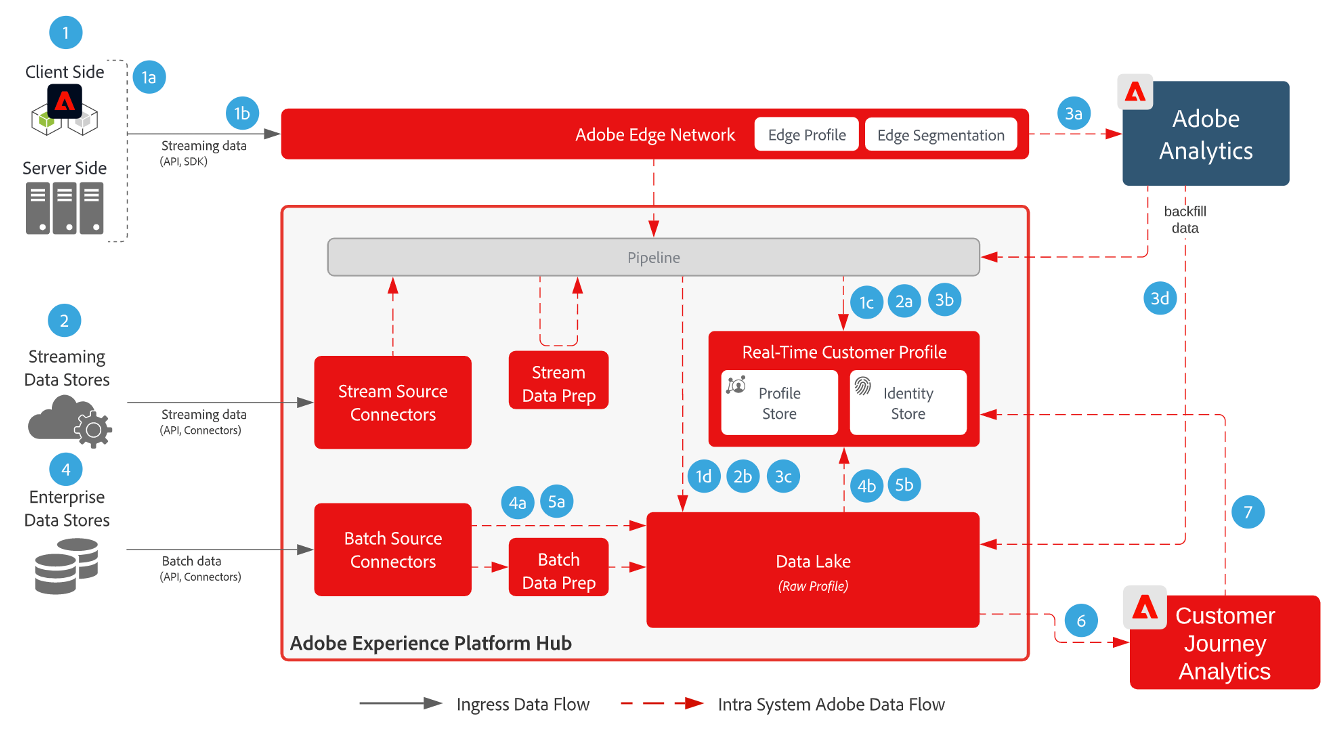The width and height of the screenshot is (1332, 732).
Task: Click the Data Lake Raw Profile block
Action: point(812,570)
